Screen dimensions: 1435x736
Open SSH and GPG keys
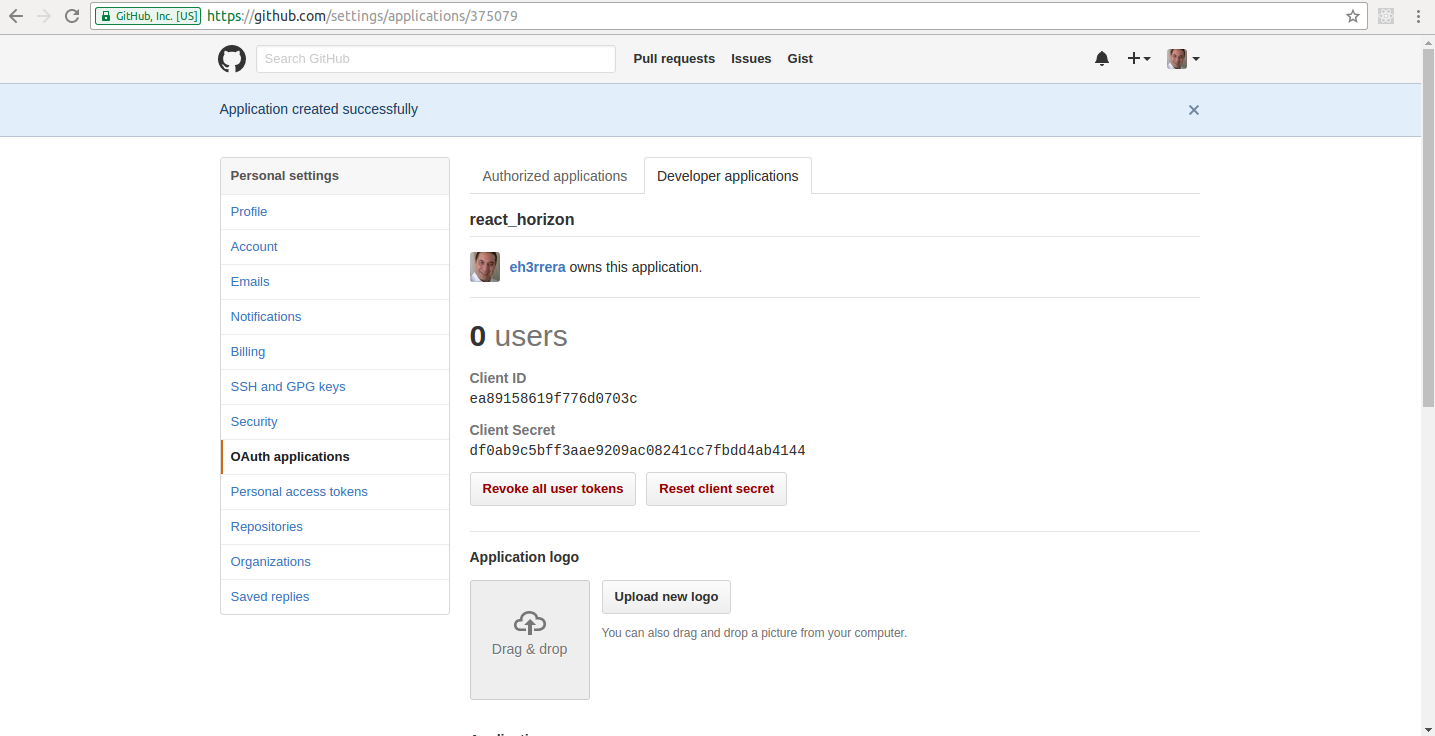coord(335,387)
